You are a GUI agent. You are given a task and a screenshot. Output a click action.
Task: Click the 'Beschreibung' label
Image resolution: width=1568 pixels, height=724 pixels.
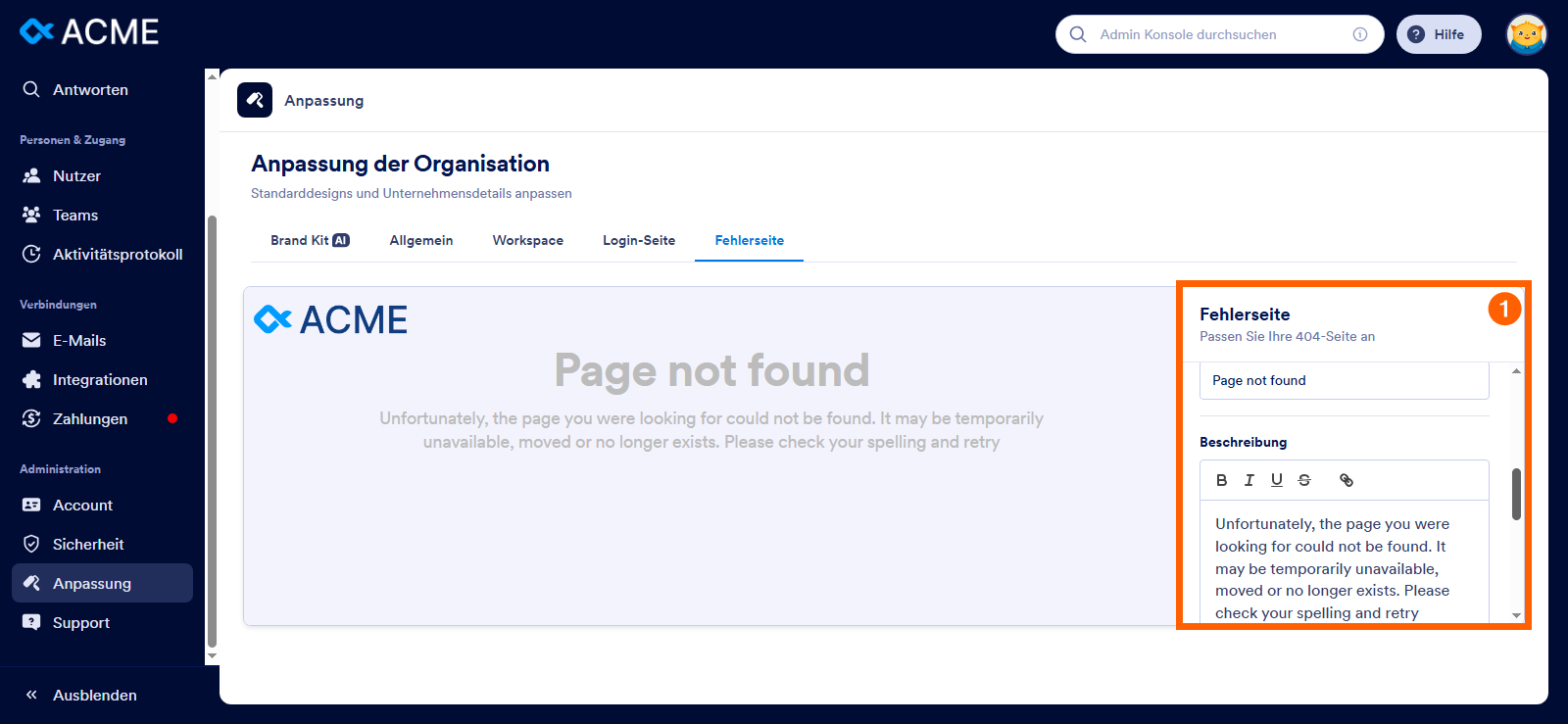coord(1243,442)
